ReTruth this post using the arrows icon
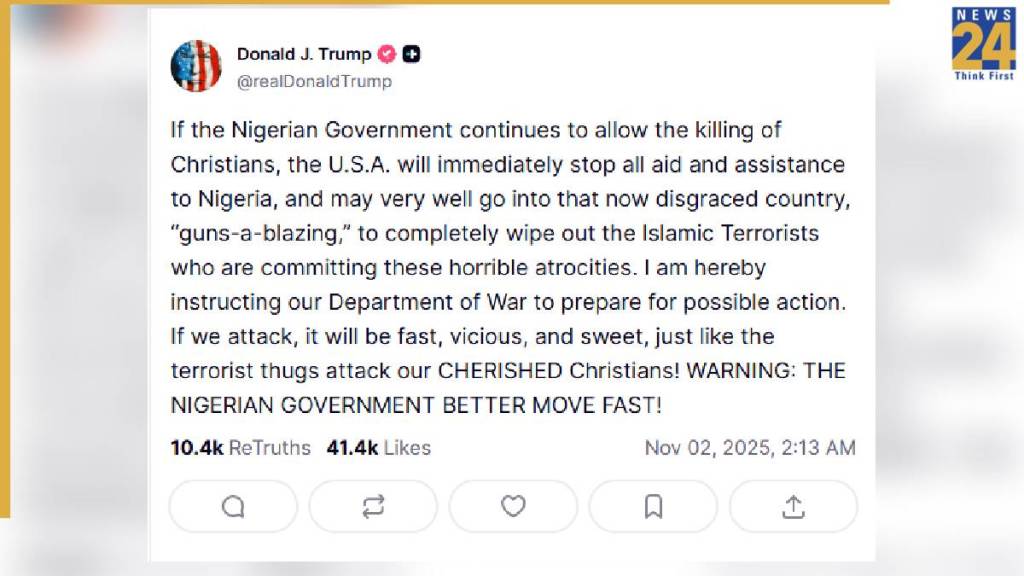1024x576 pixels. pyautogui.click(x=373, y=506)
